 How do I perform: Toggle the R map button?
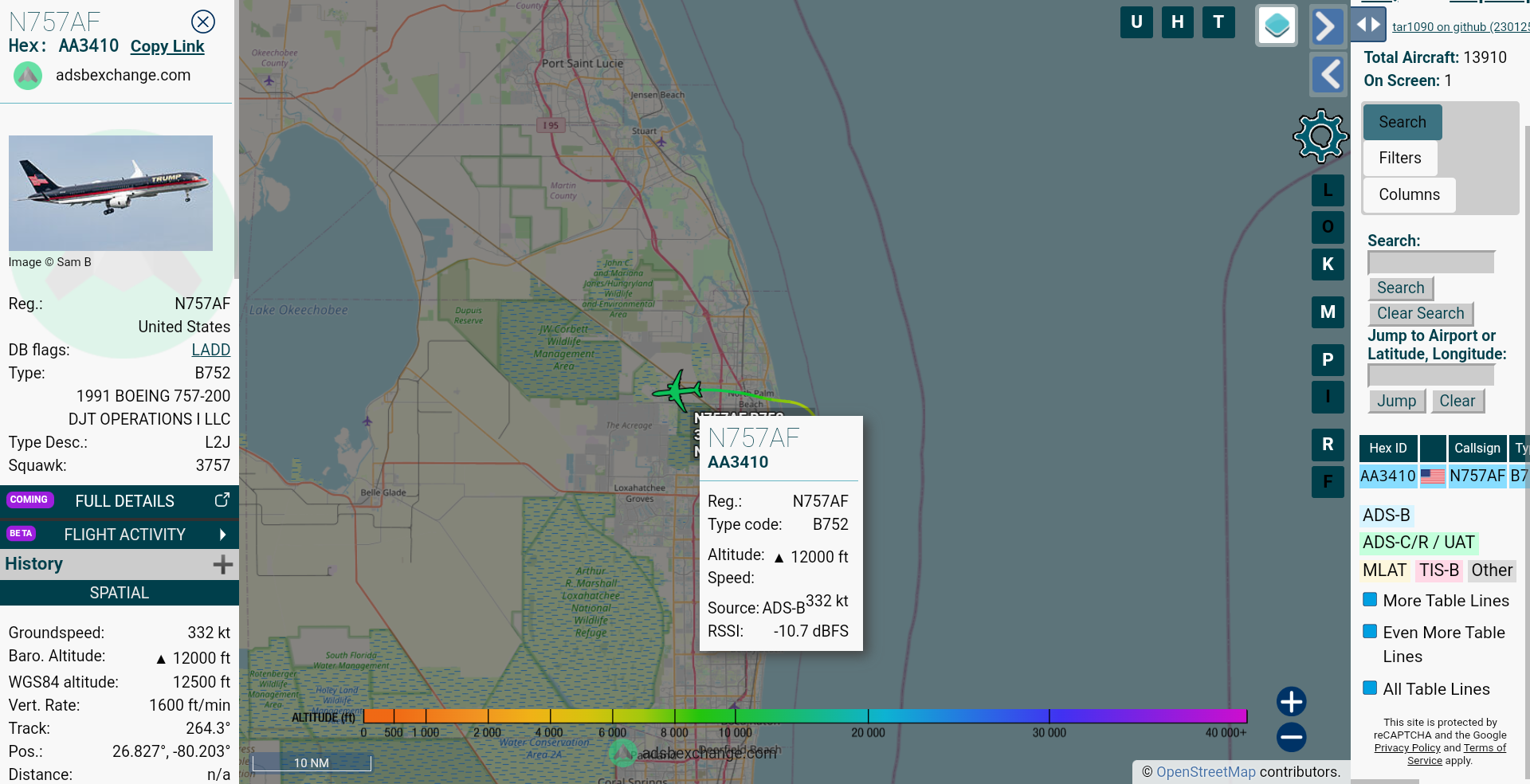click(x=1328, y=445)
